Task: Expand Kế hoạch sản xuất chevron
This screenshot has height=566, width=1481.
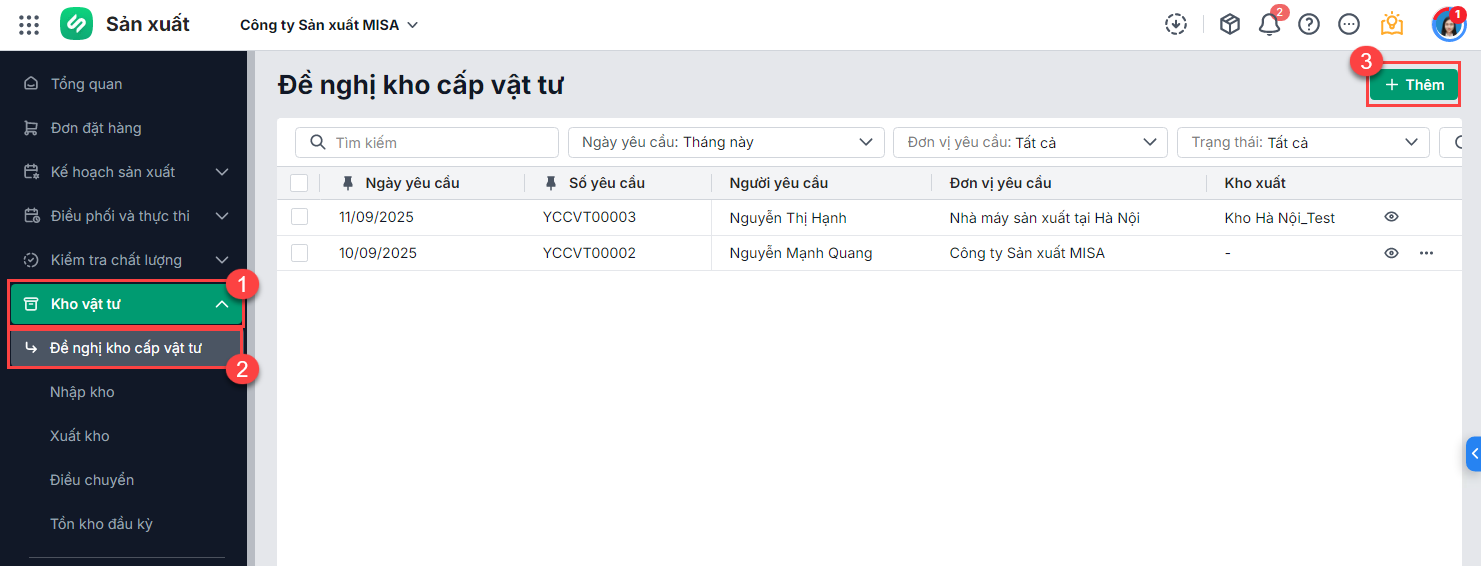Action: [x=222, y=172]
